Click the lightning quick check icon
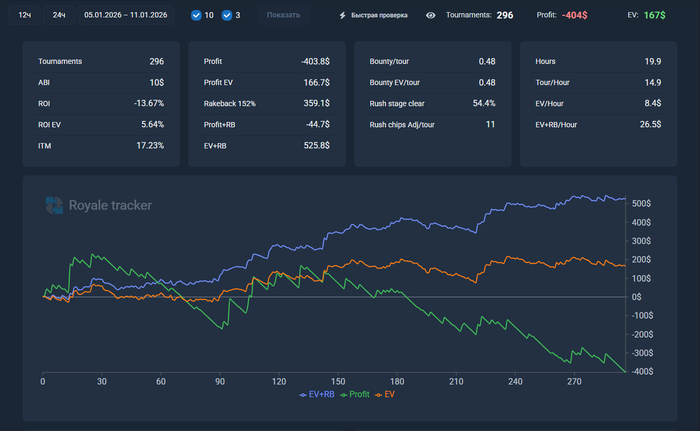The width and height of the screenshot is (700, 431). pos(342,15)
